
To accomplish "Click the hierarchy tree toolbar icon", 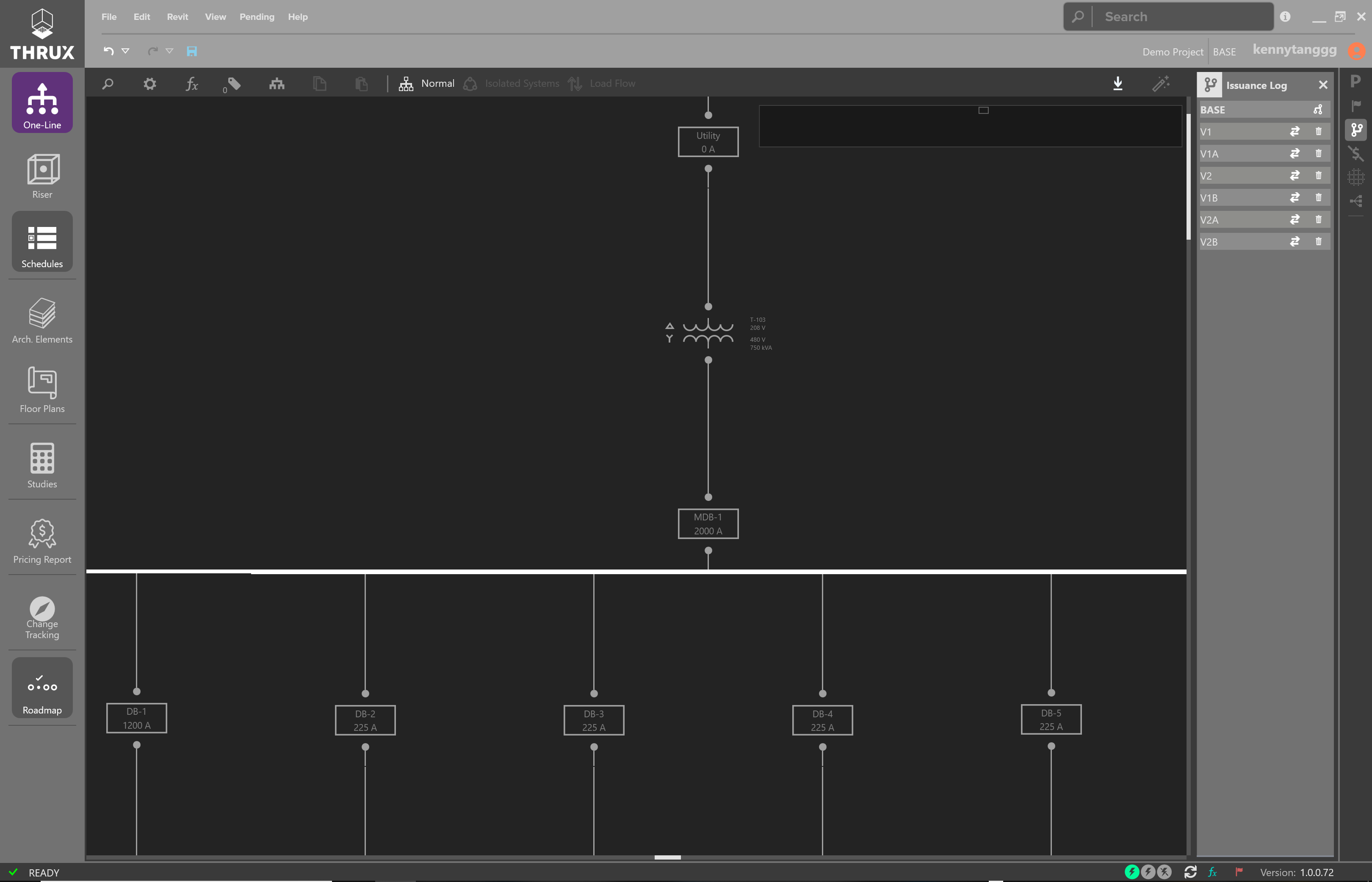I will coord(277,83).
